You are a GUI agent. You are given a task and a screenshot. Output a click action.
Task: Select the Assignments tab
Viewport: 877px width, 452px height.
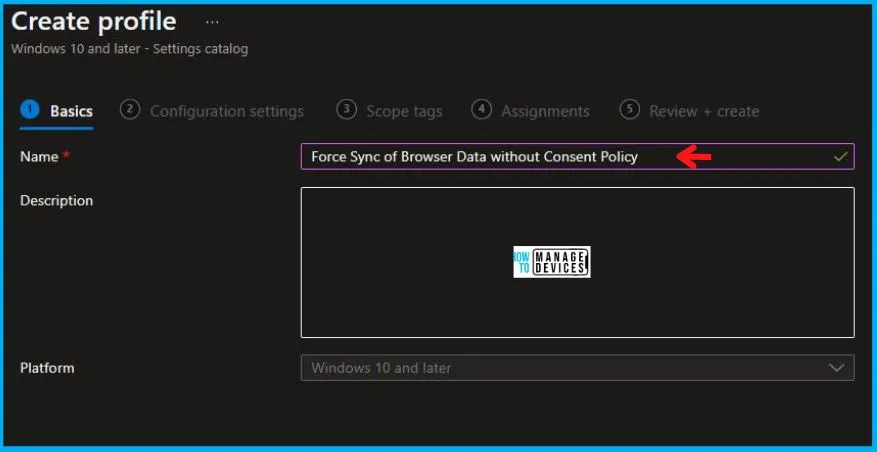pos(545,111)
